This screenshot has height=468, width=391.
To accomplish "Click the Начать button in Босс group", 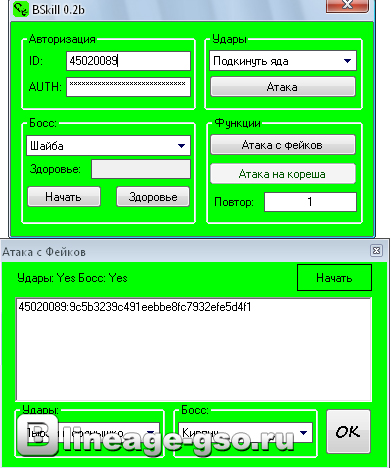I will [64, 197].
